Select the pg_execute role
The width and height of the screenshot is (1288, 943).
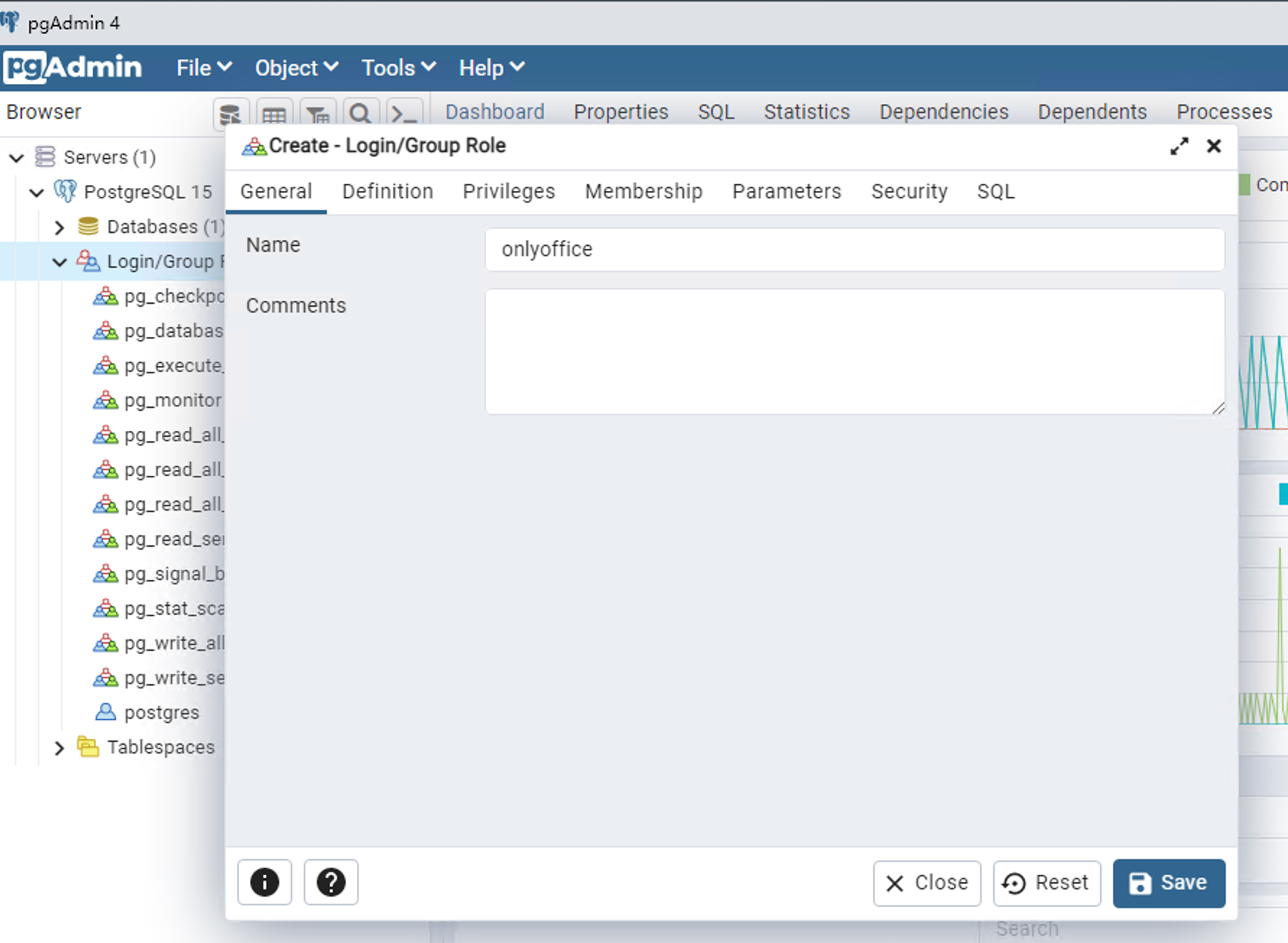[174, 365]
